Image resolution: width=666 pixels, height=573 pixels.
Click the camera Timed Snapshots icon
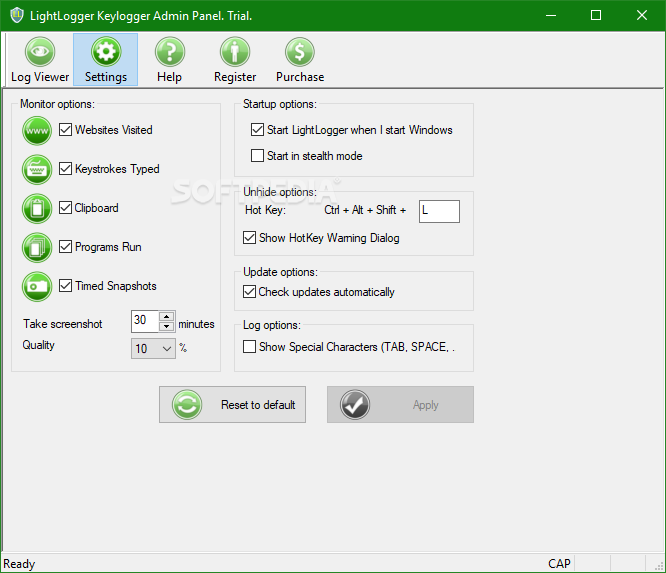[x=37, y=287]
